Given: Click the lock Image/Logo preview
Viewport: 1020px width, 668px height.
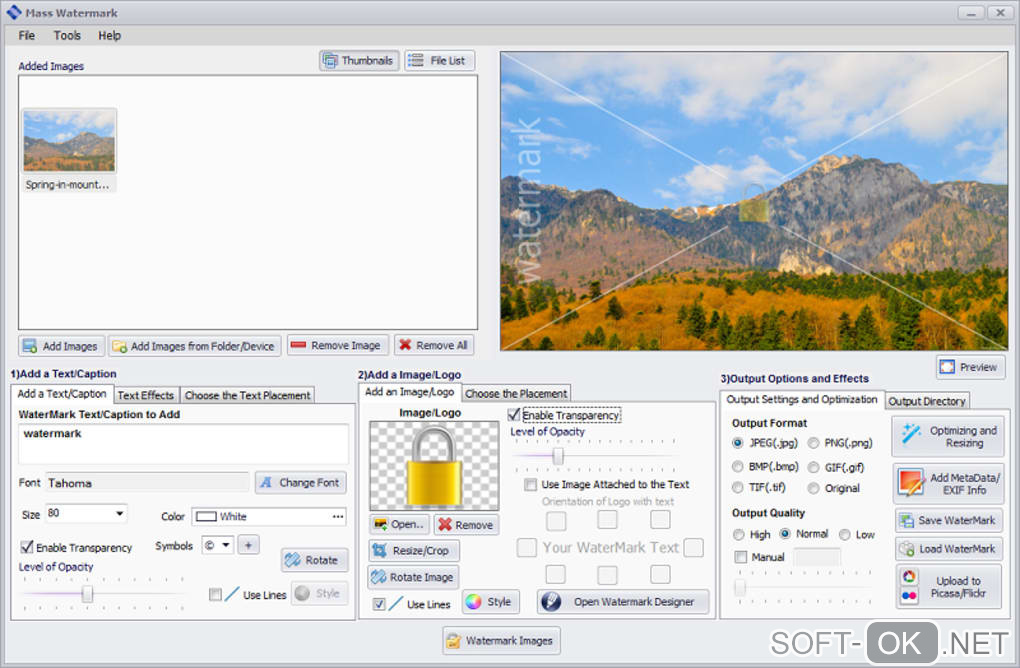Looking at the screenshot, I should tap(434, 466).
